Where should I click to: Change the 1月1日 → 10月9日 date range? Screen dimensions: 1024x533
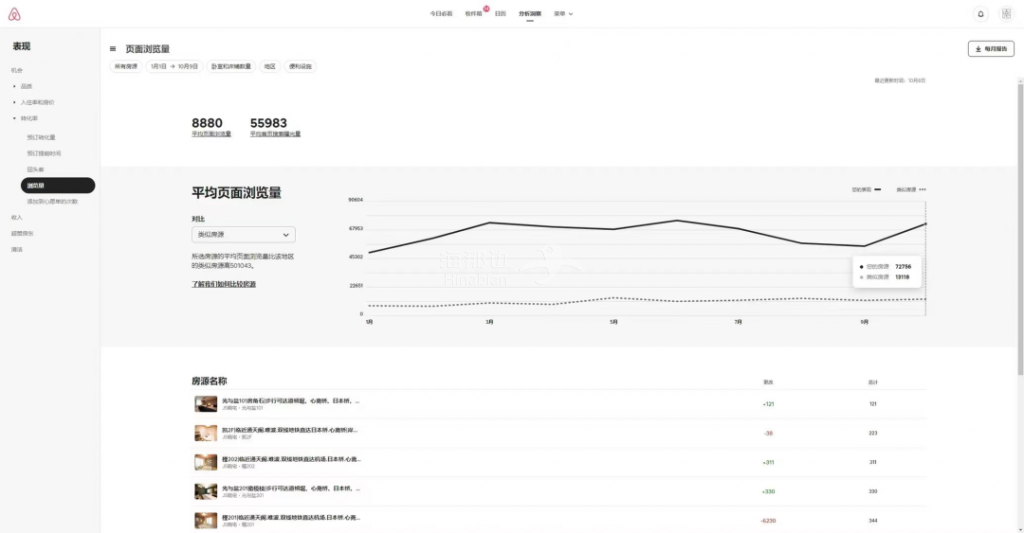coord(174,67)
